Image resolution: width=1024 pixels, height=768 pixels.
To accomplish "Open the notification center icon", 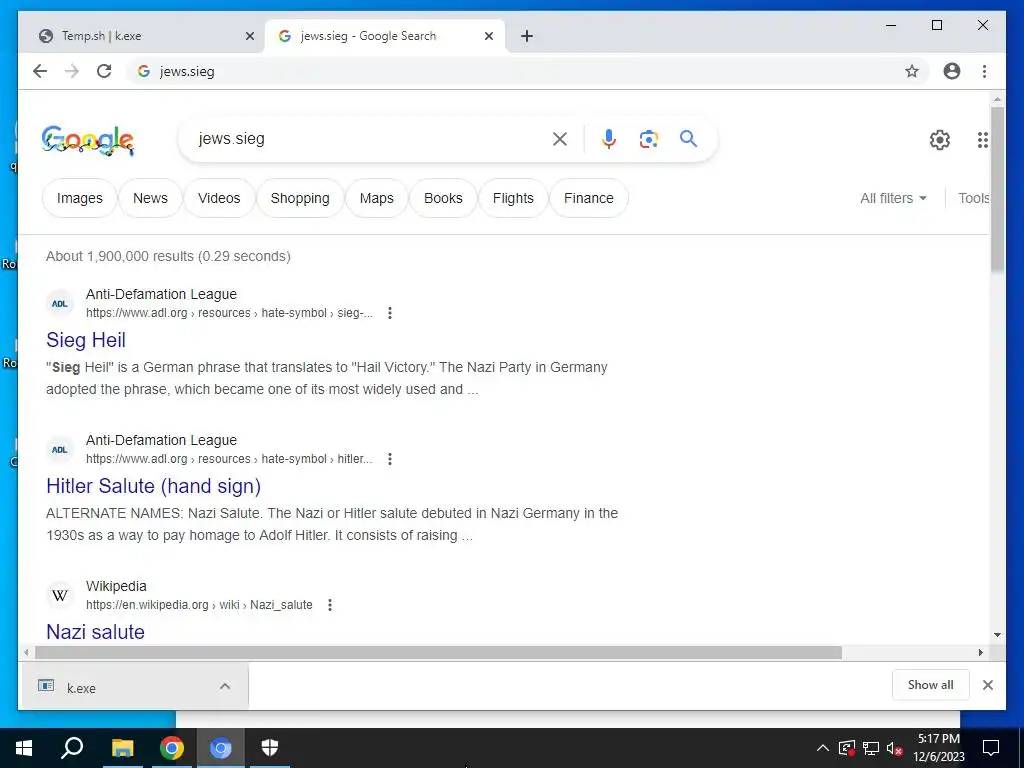I will [991, 748].
